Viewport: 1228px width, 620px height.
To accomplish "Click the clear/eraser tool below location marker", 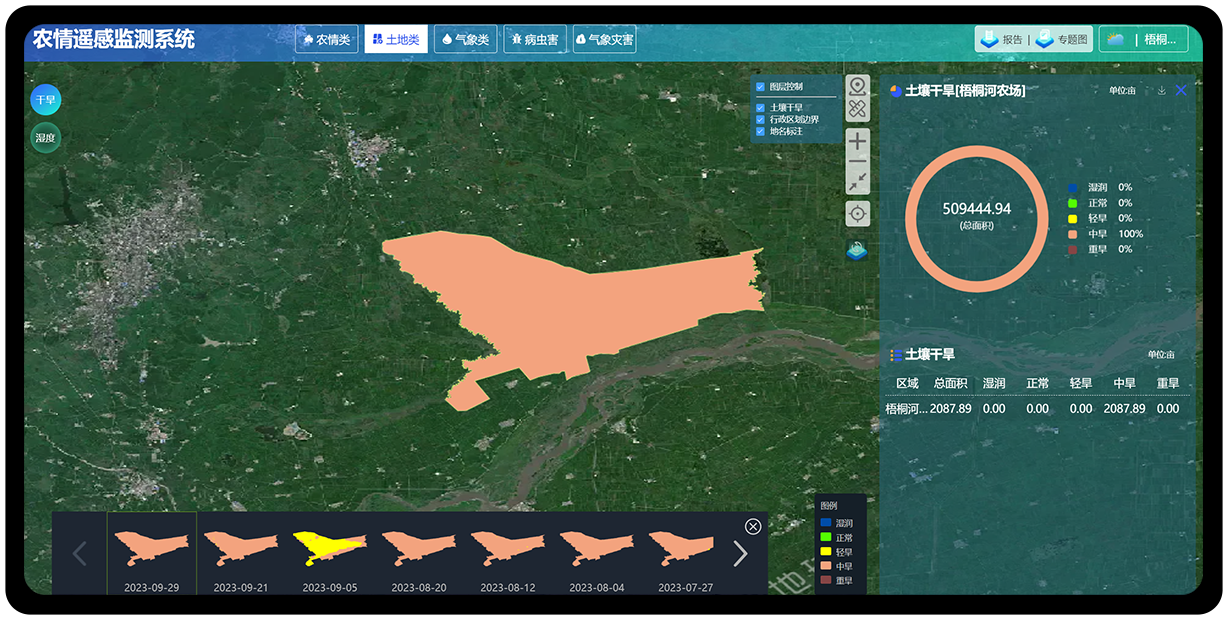I will [x=857, y=110].
